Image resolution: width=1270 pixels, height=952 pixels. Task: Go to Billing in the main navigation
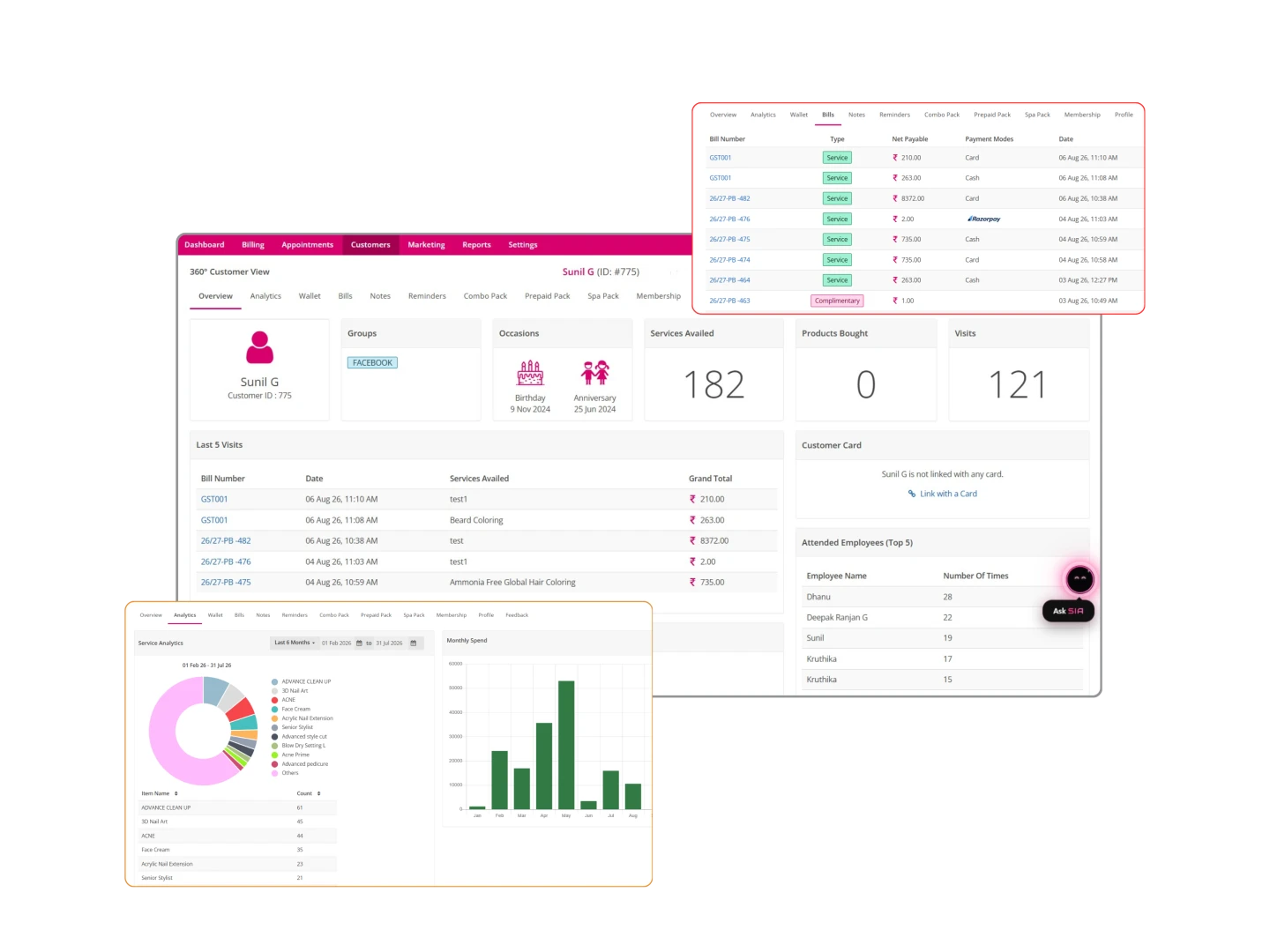coord(253,245)
